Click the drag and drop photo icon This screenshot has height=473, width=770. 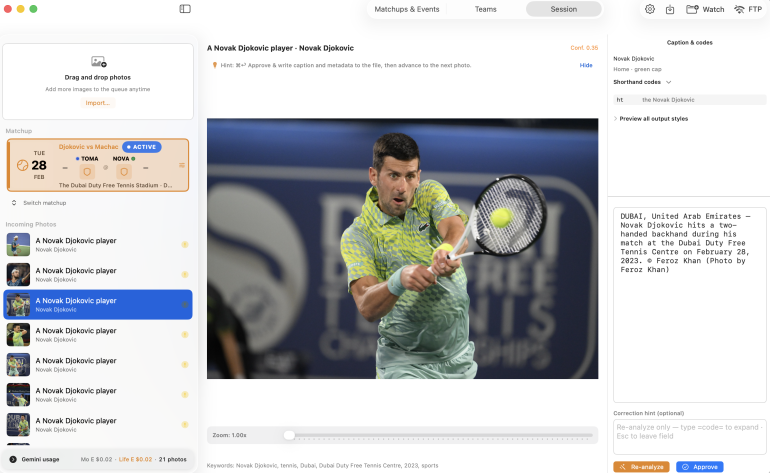click(x=99, y=61)
